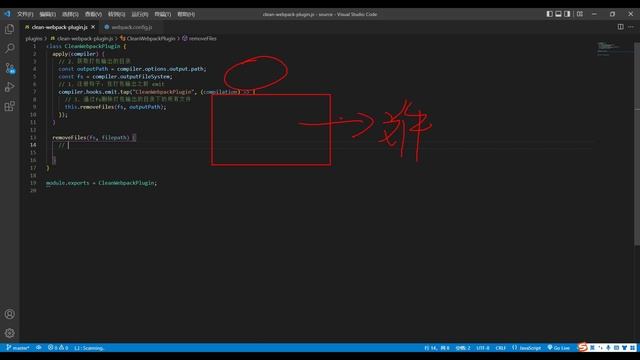Open the Search view in activity bar
The width and height of the screenshot is (640, 360).
coord(9,48)
